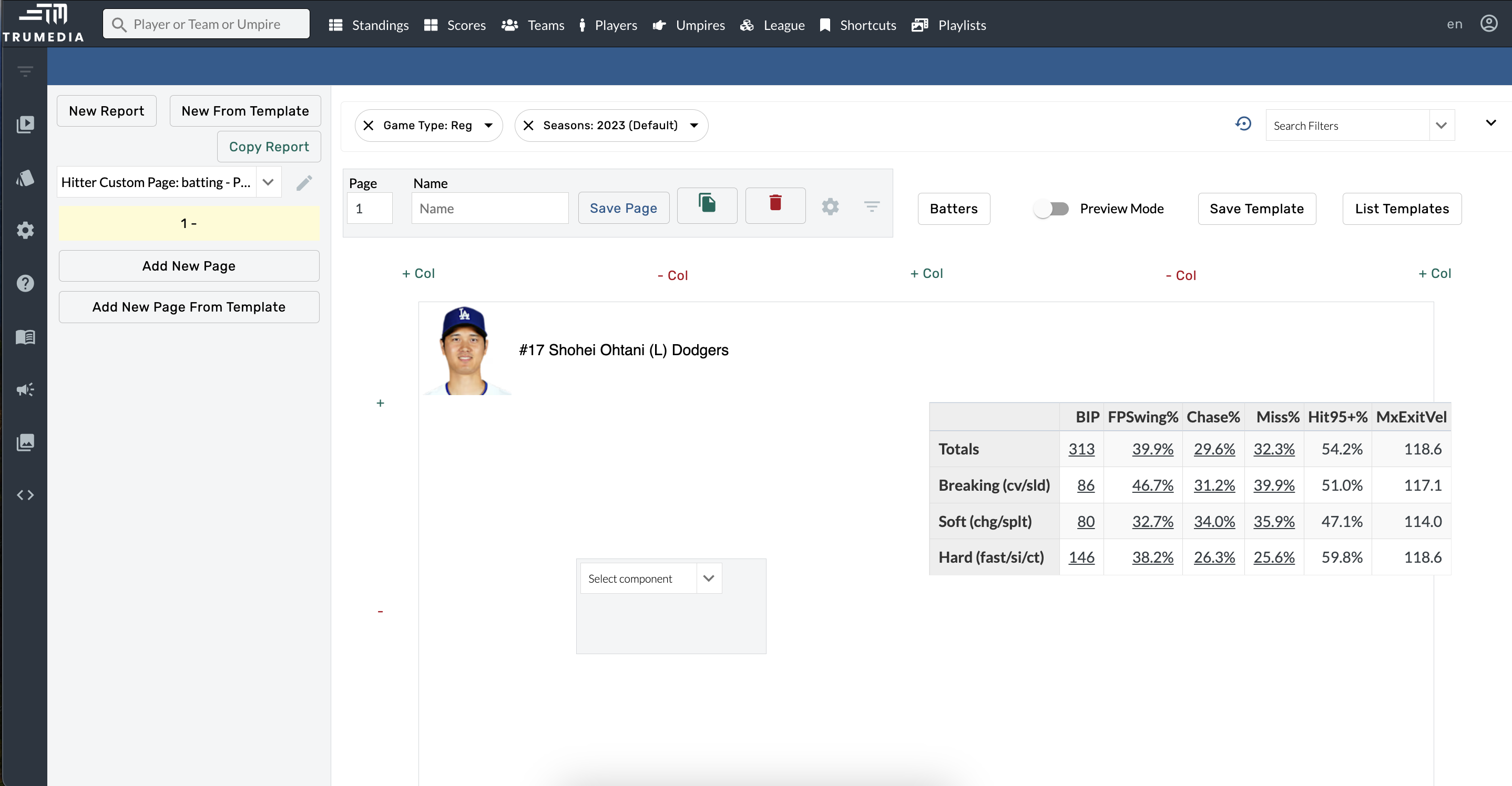Toggle Preview Mode switch
The width and height of the screenshot is (1512, 786).
[x=1051, y=209]
